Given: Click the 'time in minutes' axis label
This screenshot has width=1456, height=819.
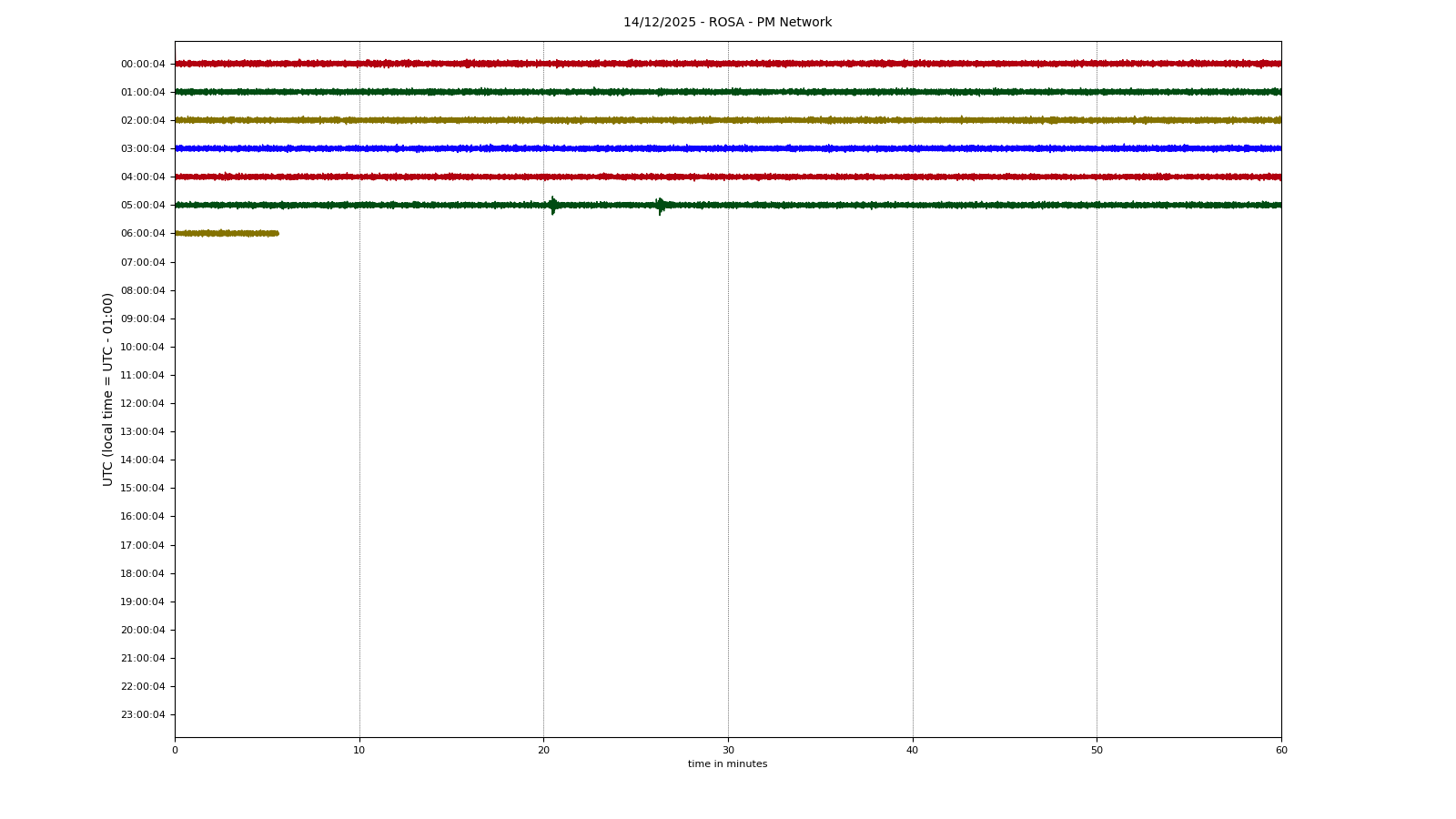Looking at the screenshot, I should 727,764.
